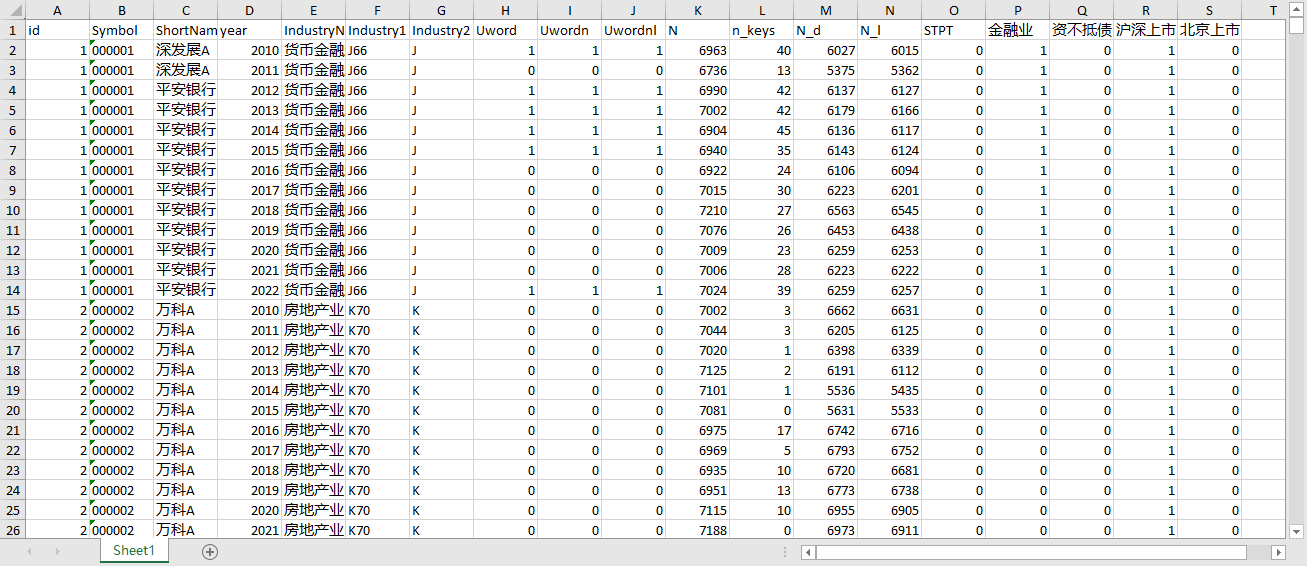Click the 'id' header cell

point(56,30)
